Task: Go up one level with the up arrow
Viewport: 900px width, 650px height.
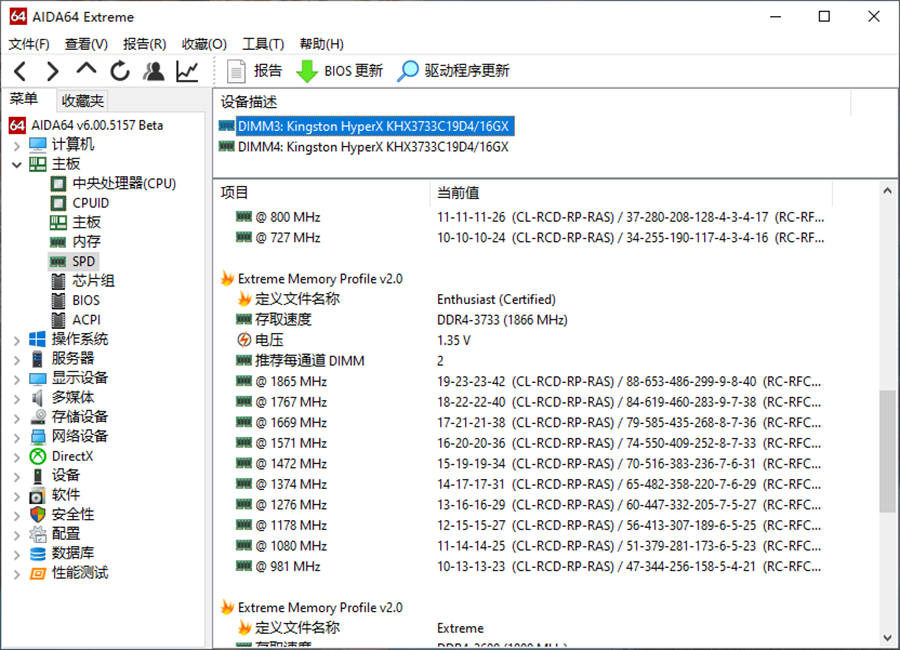Action: pyautogui.click(x=86, y=69)
